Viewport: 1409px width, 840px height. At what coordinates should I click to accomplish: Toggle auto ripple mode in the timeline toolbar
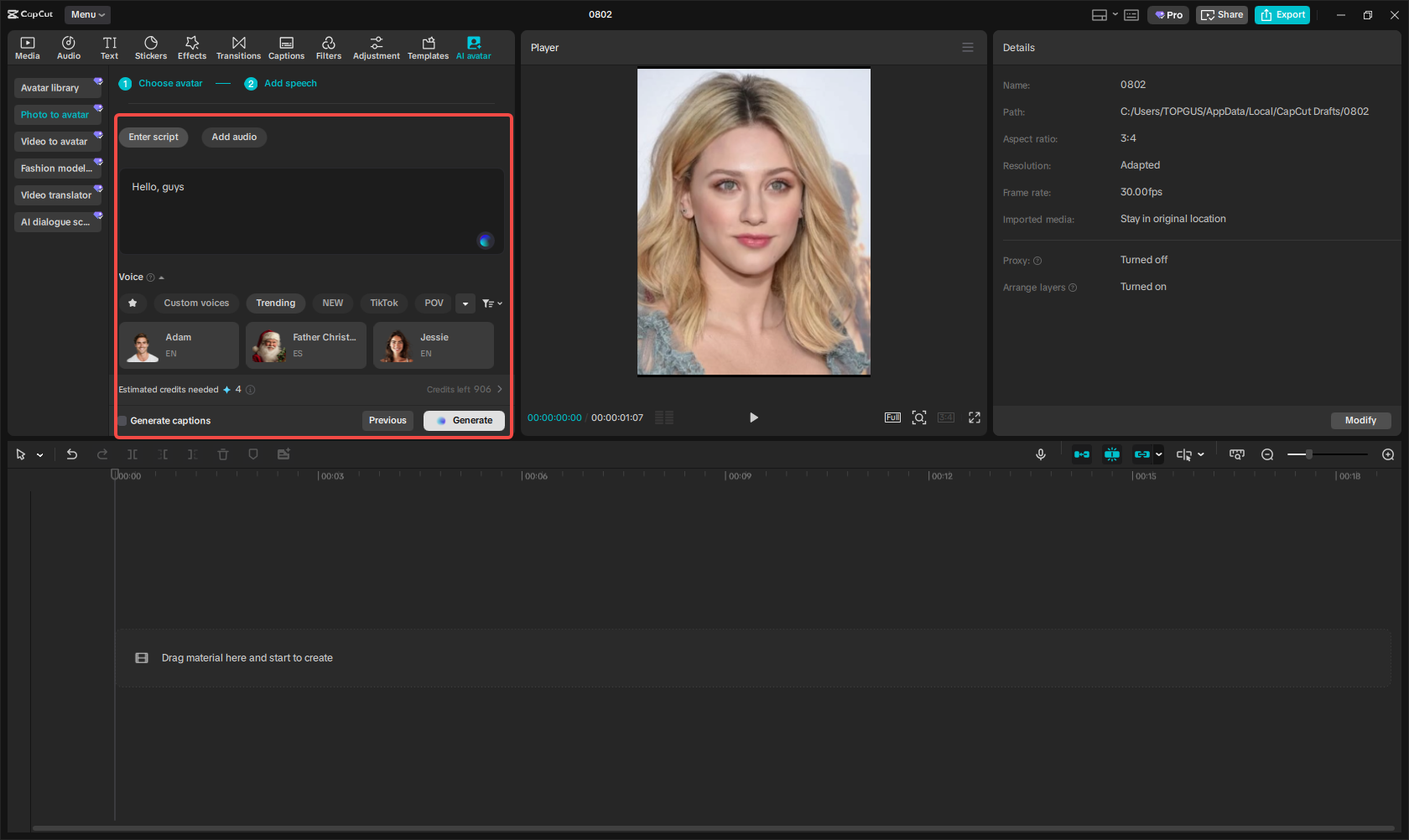click(1082, 454)
